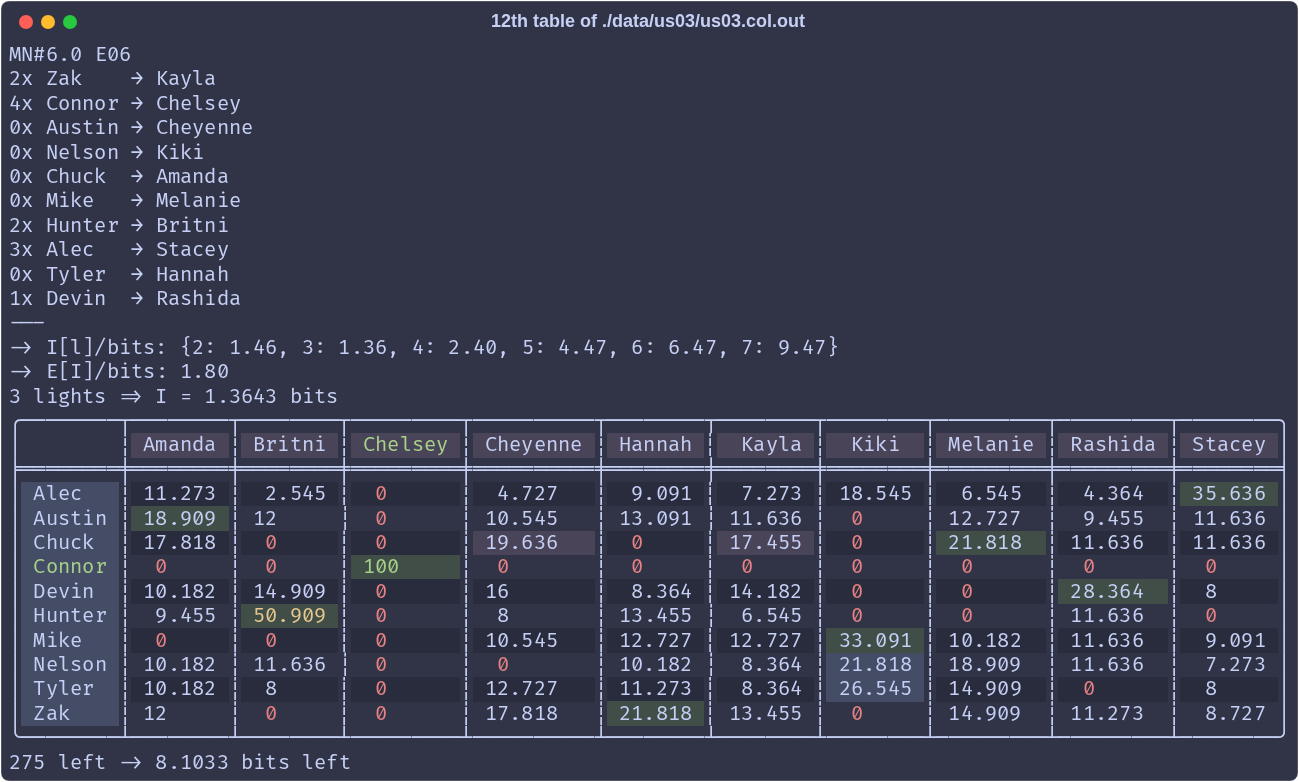Click the Chuck row label

(70, 542)
